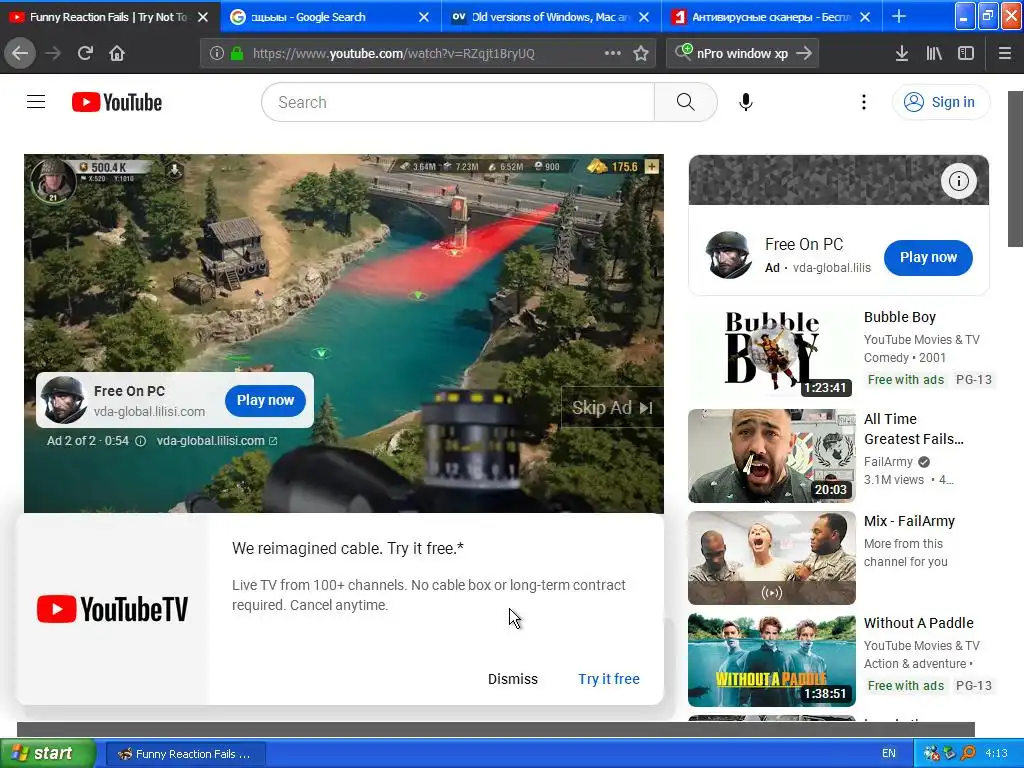Open the Firefox application hamburger menu

(x=1005, y=54)
